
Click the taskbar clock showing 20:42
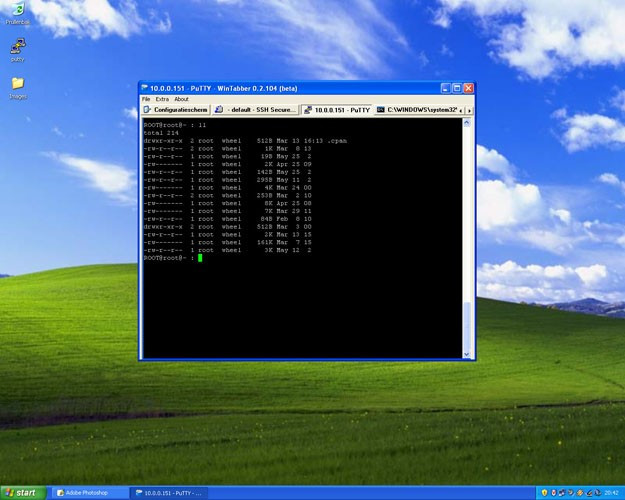click(612, 493)
